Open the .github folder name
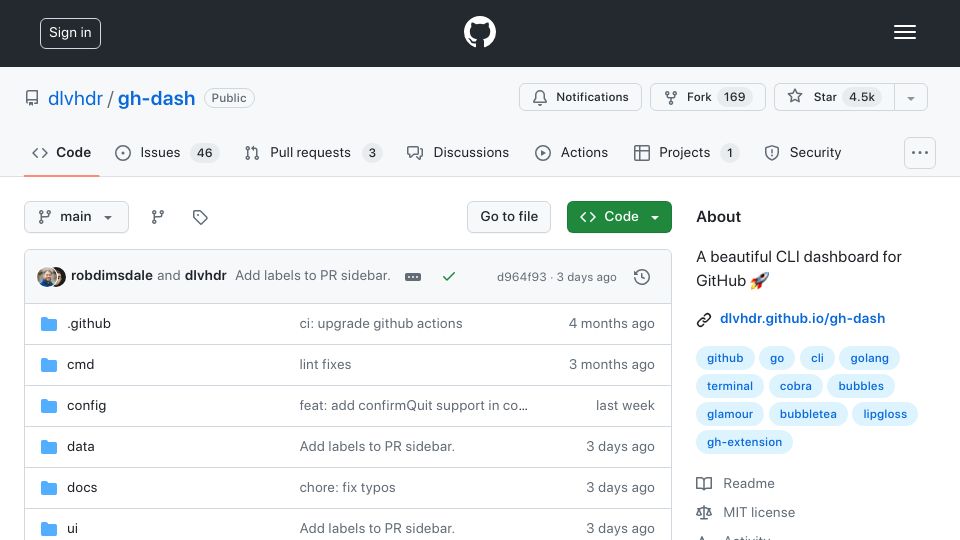 [89, 323]
